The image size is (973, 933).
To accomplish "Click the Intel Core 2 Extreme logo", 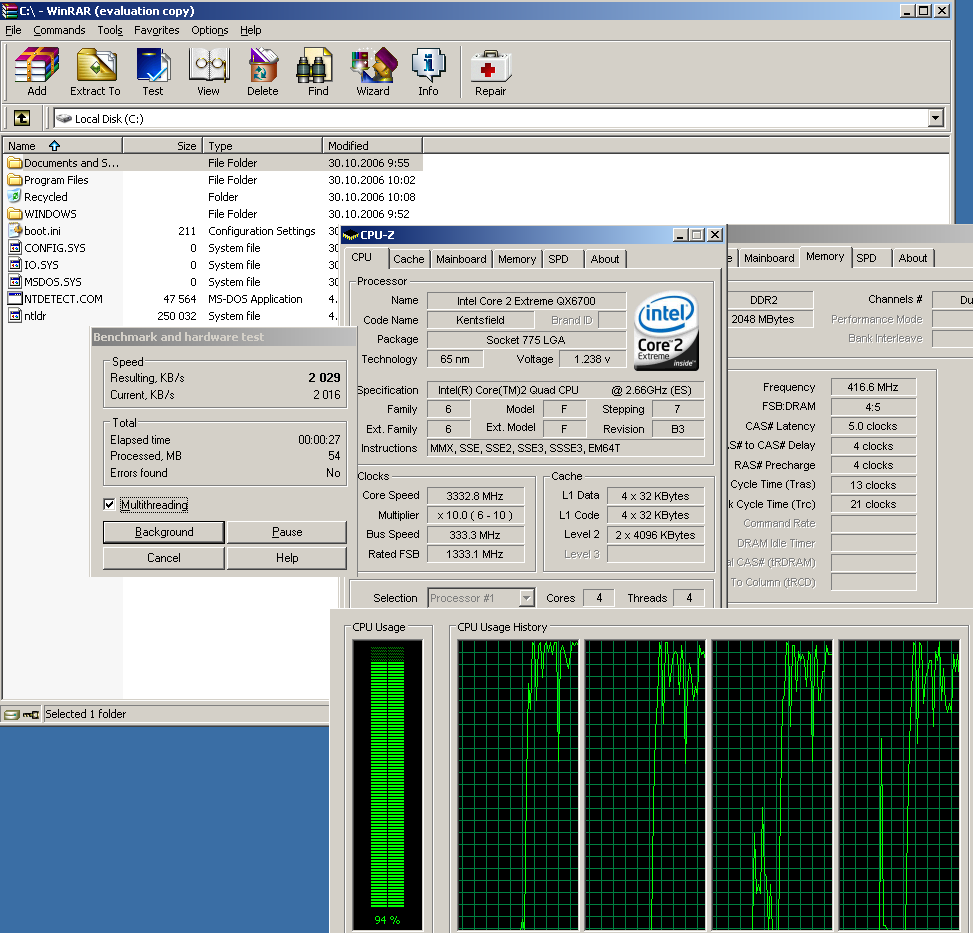I will pos(666,331).
